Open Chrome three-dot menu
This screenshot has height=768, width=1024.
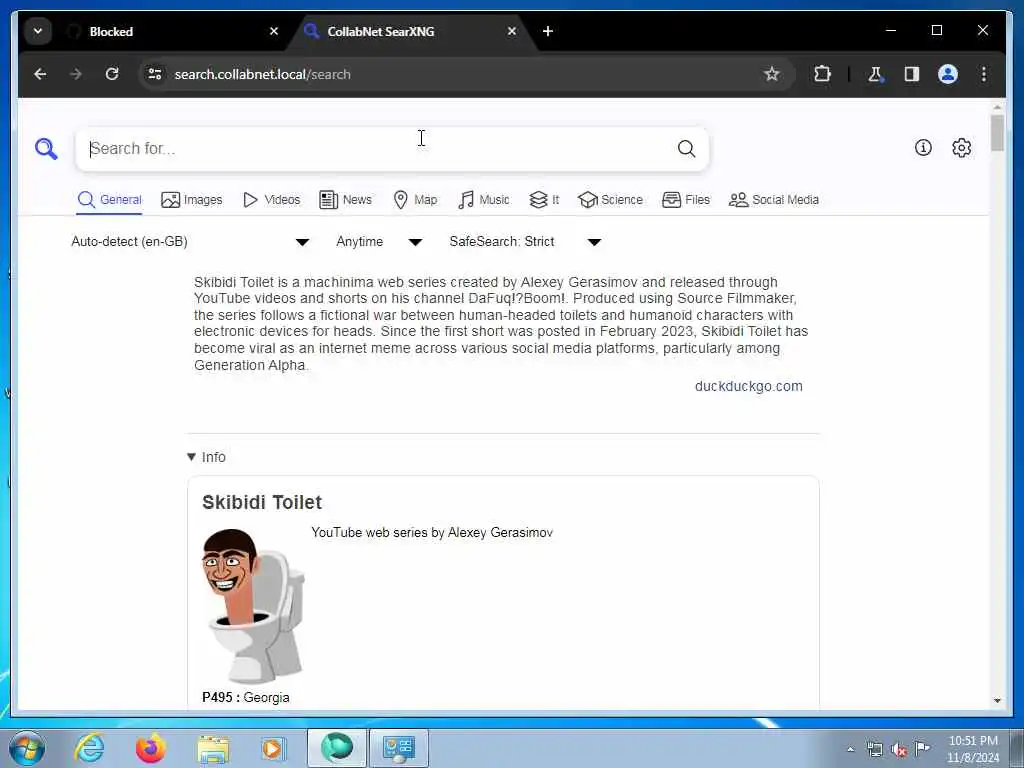(x=984, y=74)
